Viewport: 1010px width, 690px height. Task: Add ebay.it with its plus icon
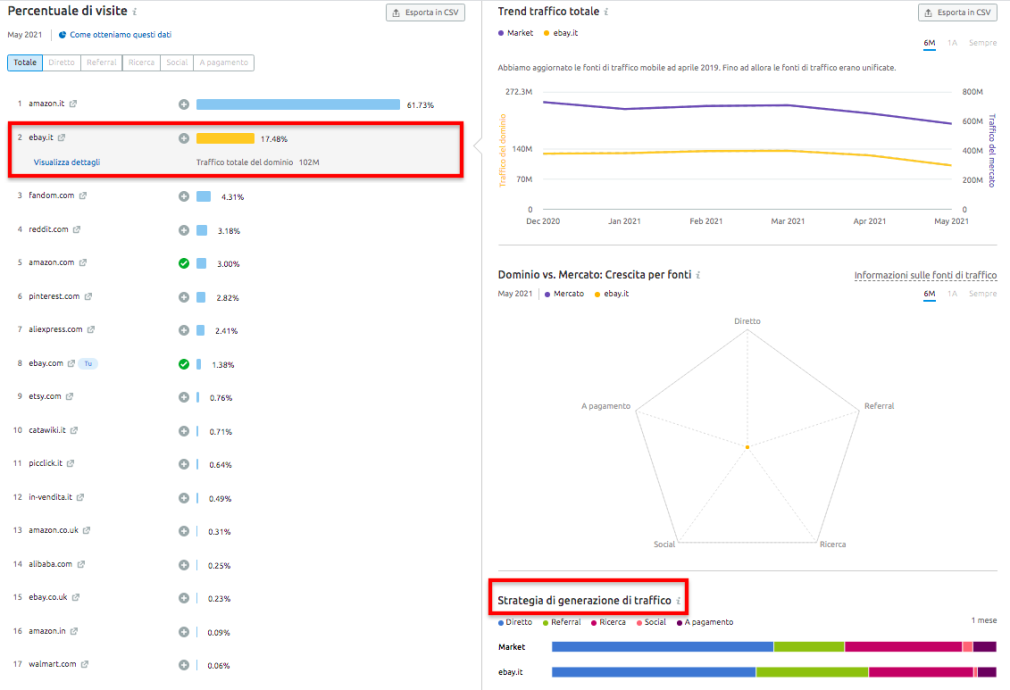click(x=184, y=139)
